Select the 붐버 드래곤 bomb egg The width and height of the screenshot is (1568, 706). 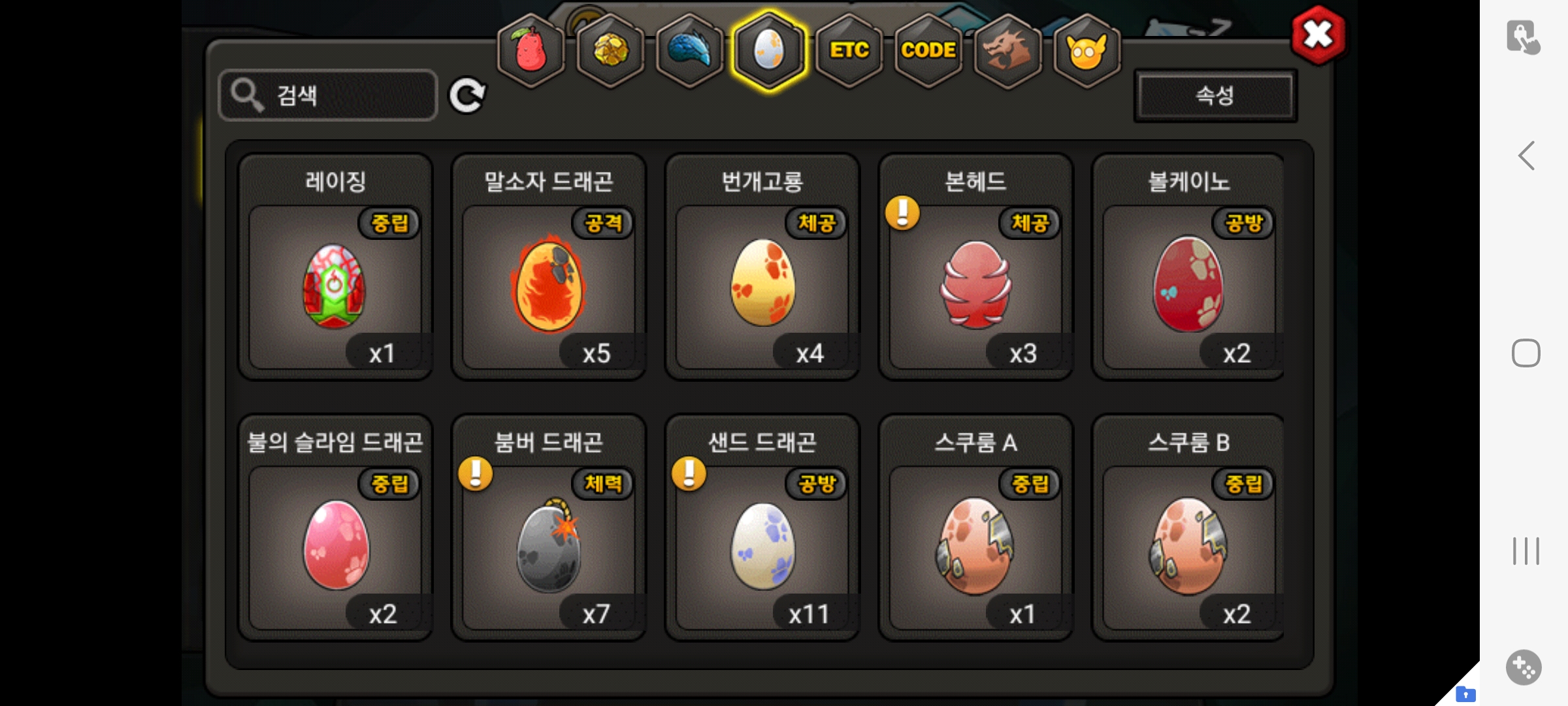tap(549, 528)
